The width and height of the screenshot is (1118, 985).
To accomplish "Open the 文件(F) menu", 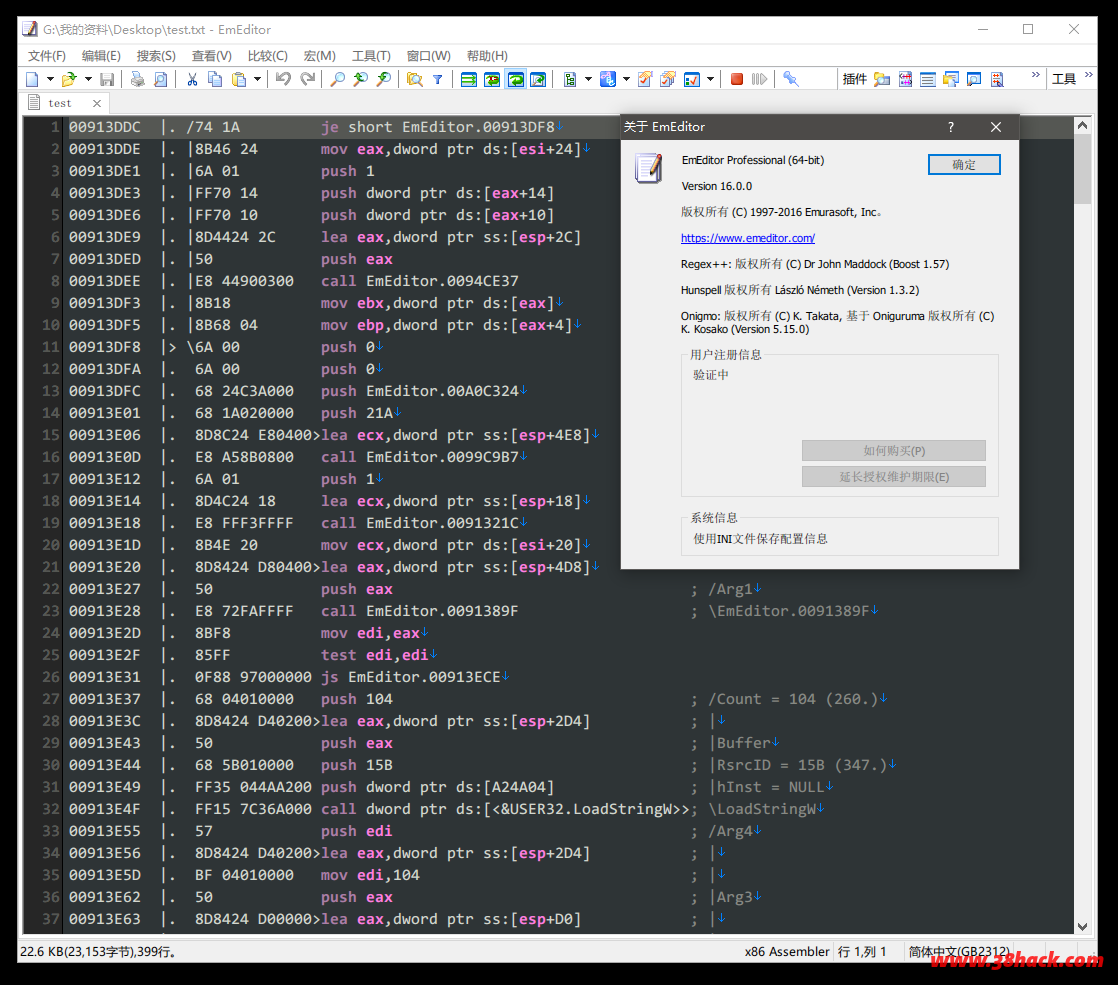I will pos(47,56).
